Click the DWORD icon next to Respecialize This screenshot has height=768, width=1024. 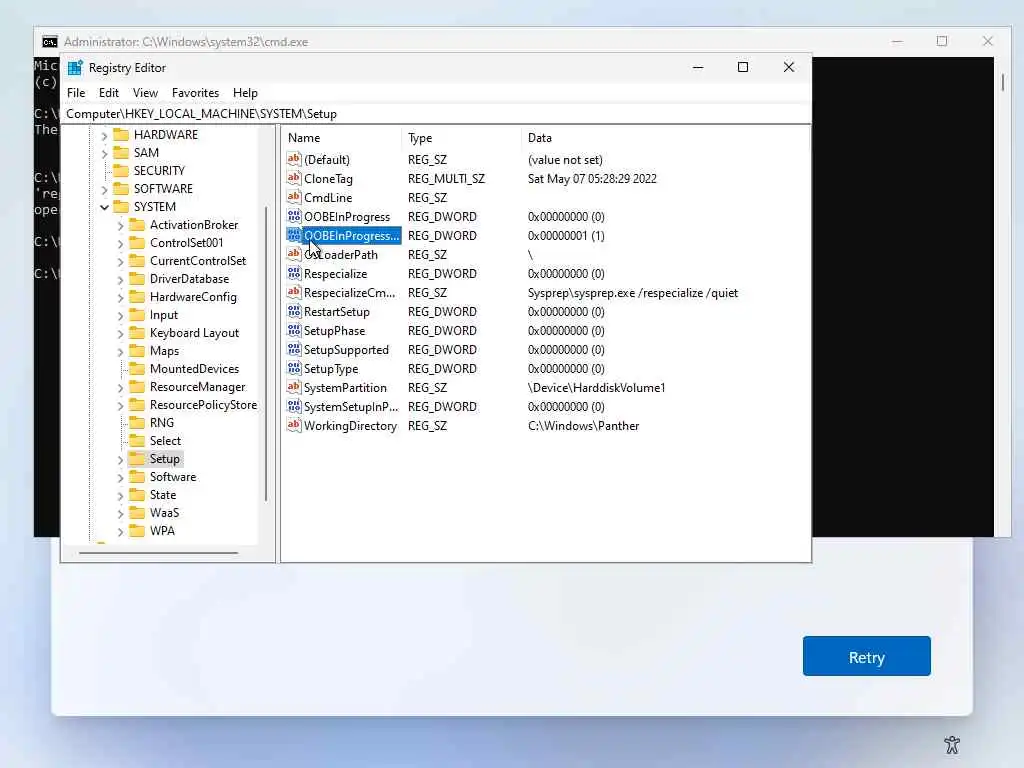[294, 274]
